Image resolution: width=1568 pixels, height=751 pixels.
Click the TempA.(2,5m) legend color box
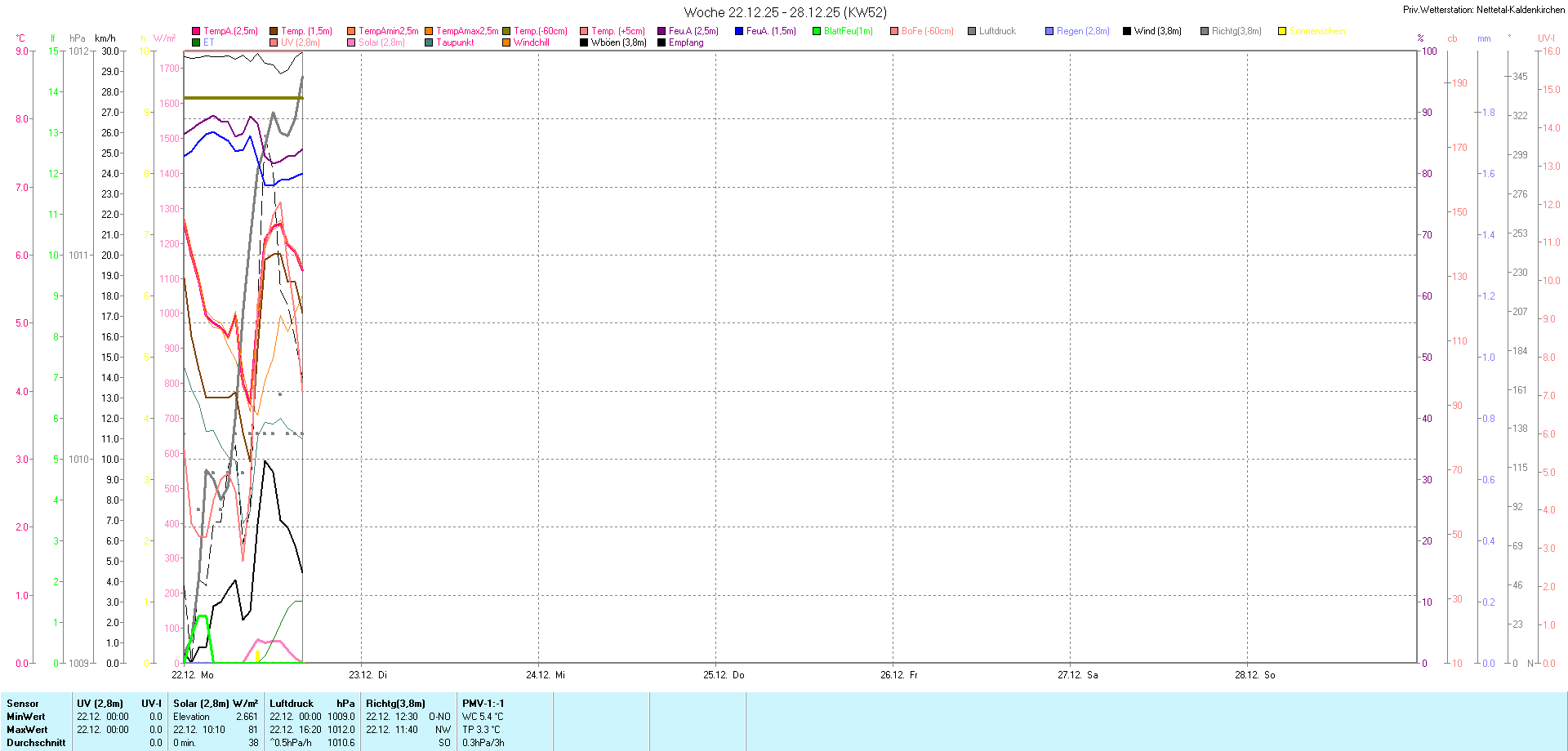196,31
